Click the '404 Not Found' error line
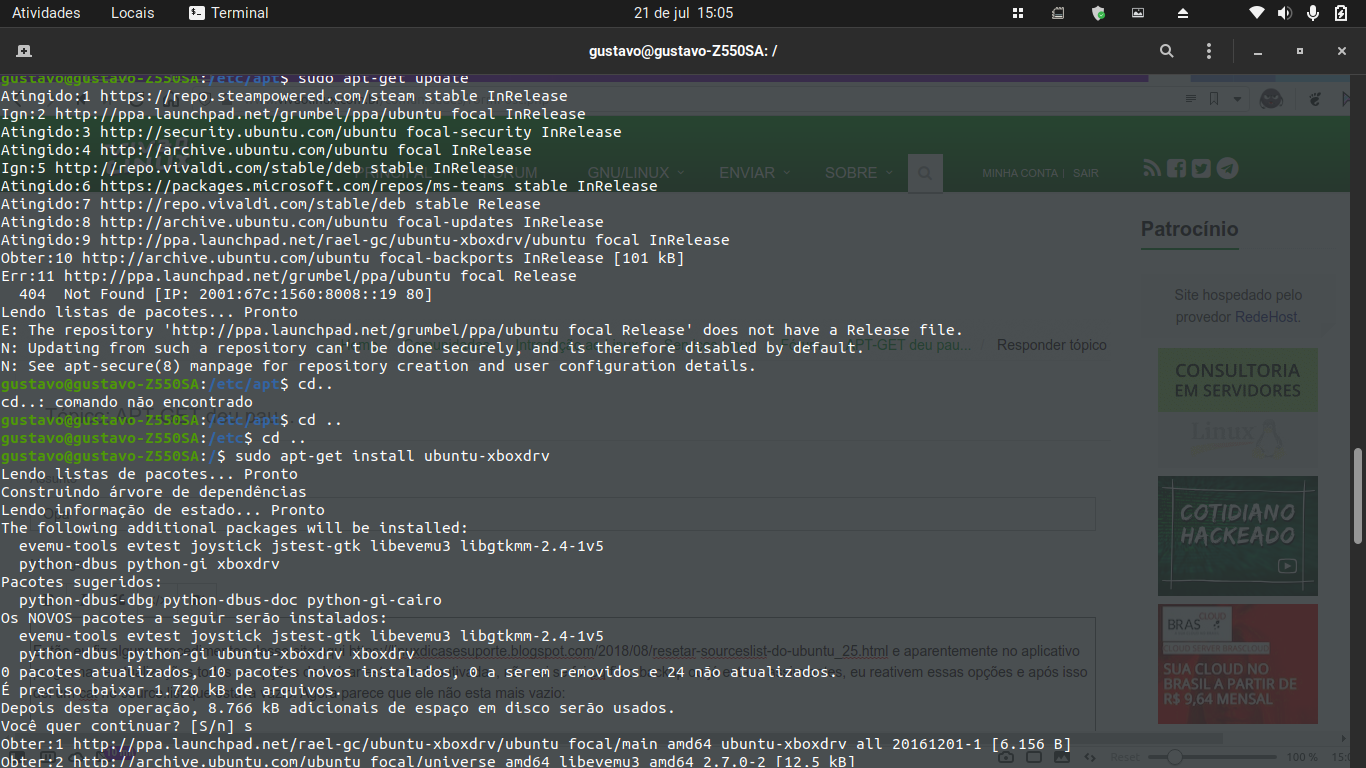1366x768 pixels. coord(225,294)
